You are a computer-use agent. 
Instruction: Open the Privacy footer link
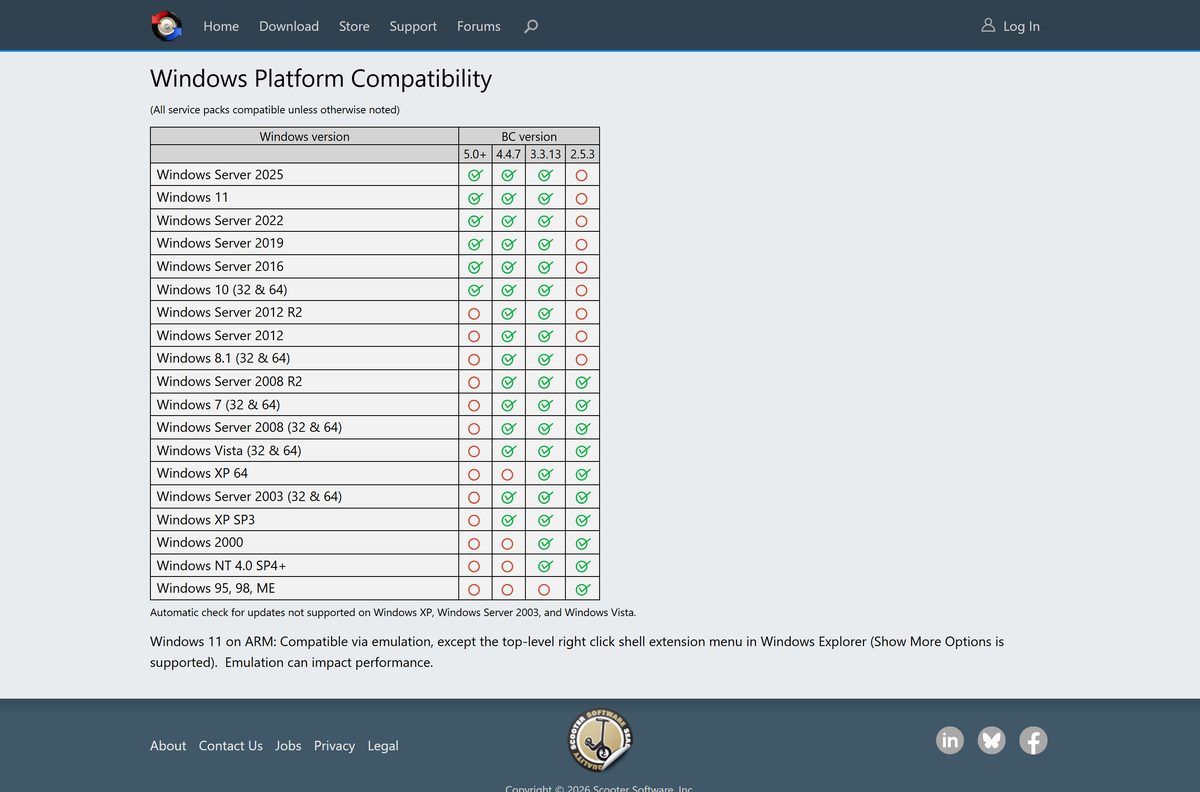click(x=334, y=745)
